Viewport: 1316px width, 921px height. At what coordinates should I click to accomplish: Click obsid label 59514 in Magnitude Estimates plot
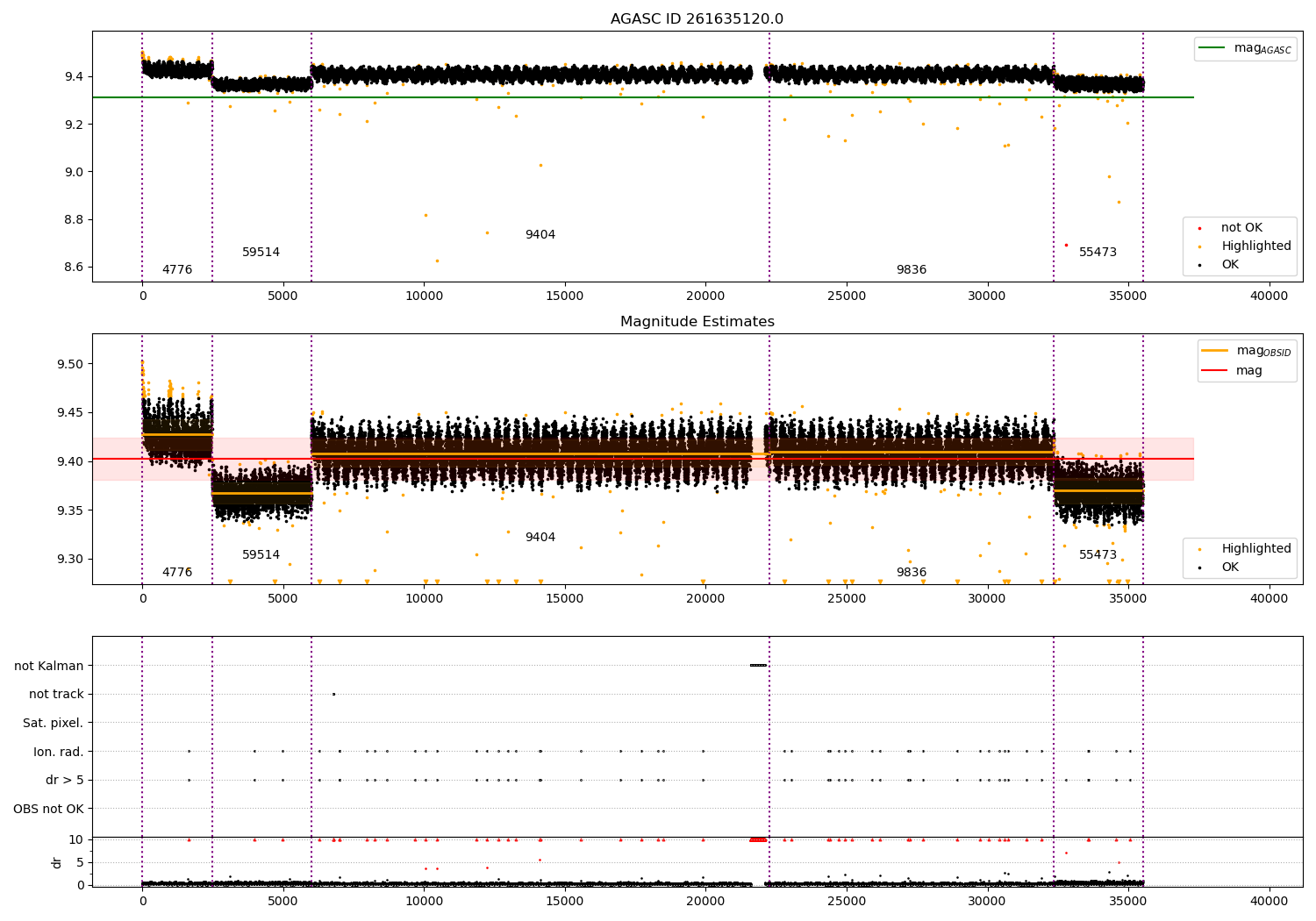point(261,555)
